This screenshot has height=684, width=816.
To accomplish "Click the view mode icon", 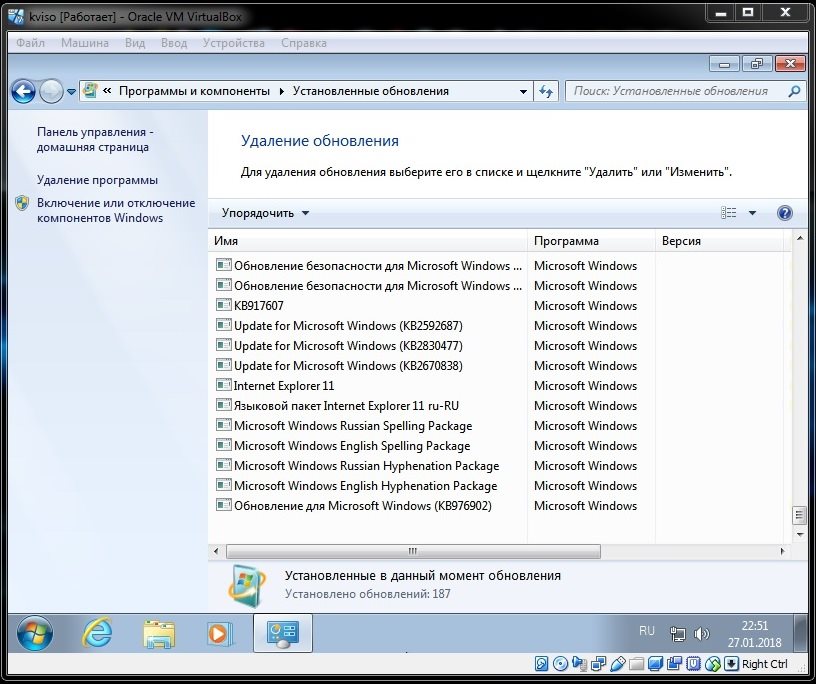I will tap(729, 212).
